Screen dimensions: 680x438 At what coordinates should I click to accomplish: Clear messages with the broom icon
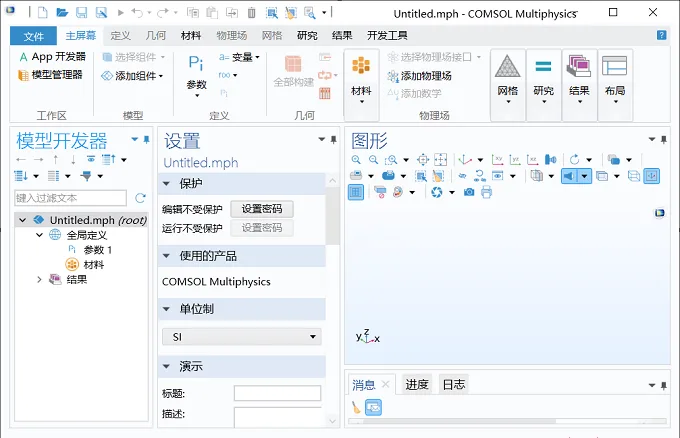(356, 408)
